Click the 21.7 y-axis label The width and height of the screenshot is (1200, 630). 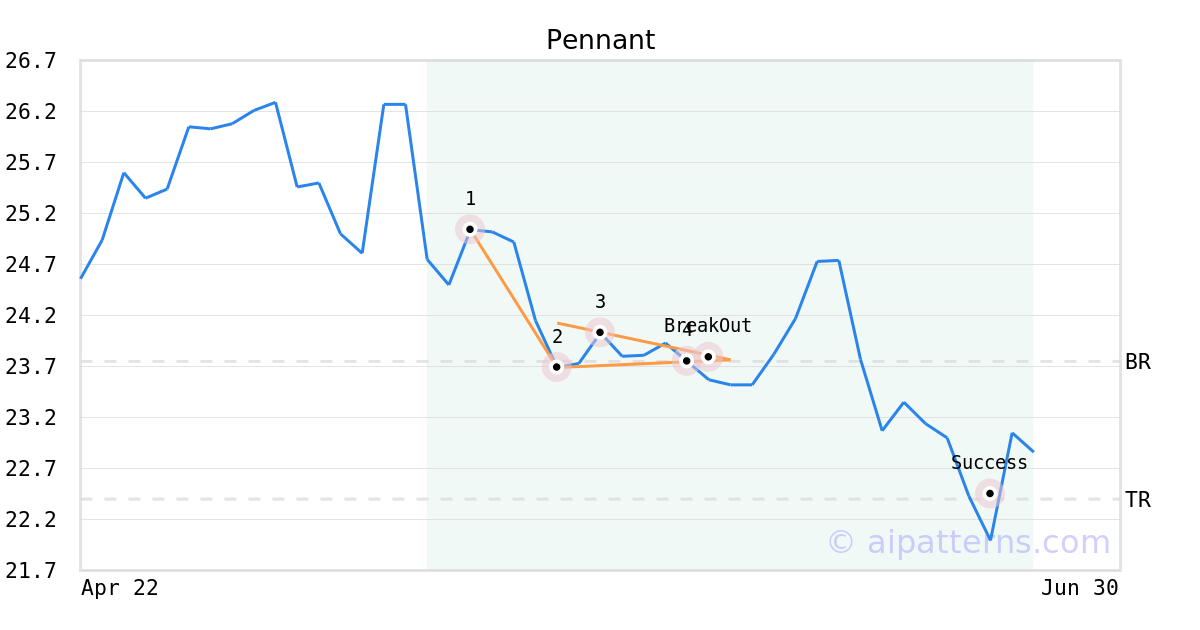(x=31, y=571)
